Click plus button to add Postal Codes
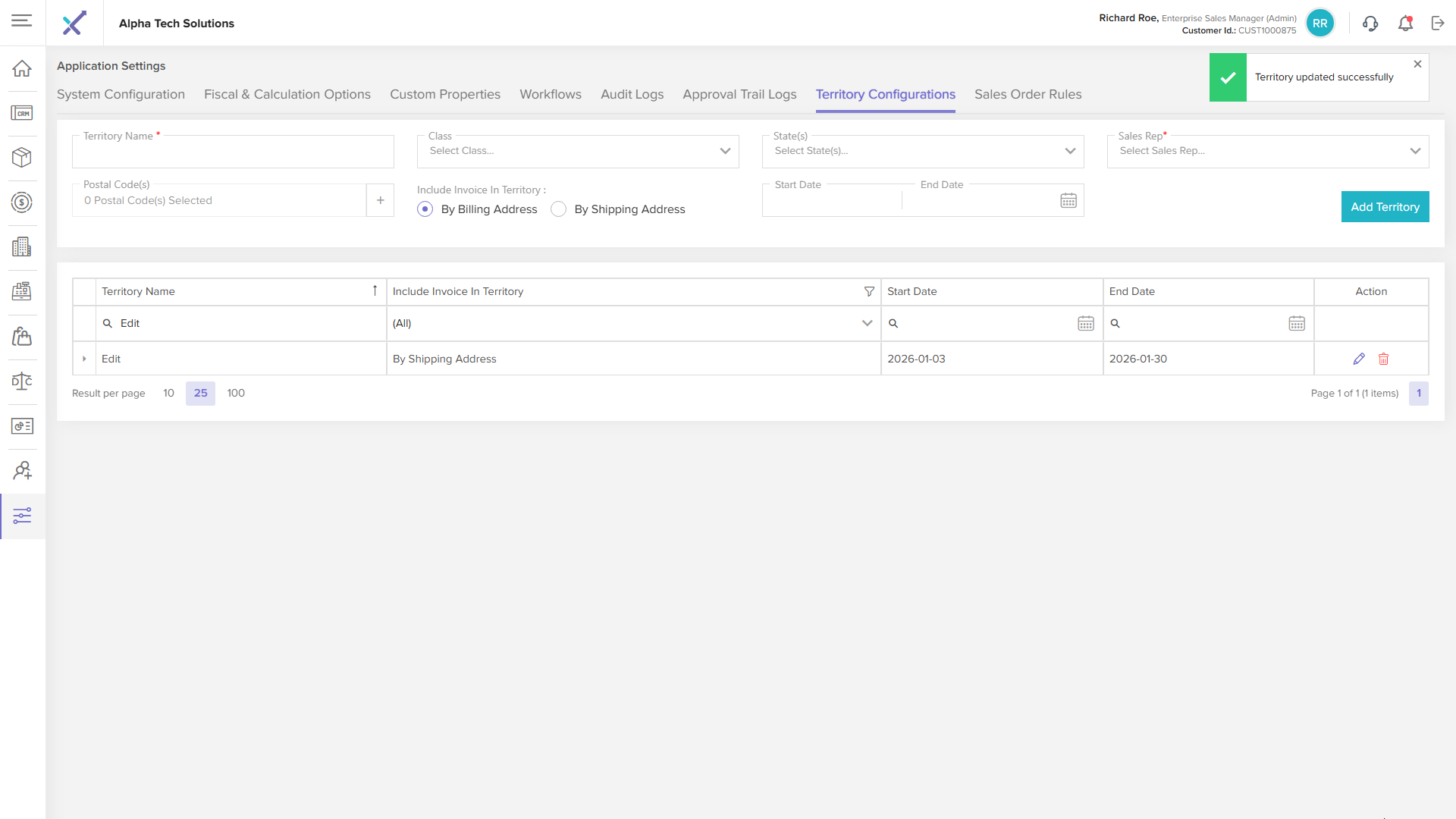Screen dimensions: 1456x819 click(380, 200)
